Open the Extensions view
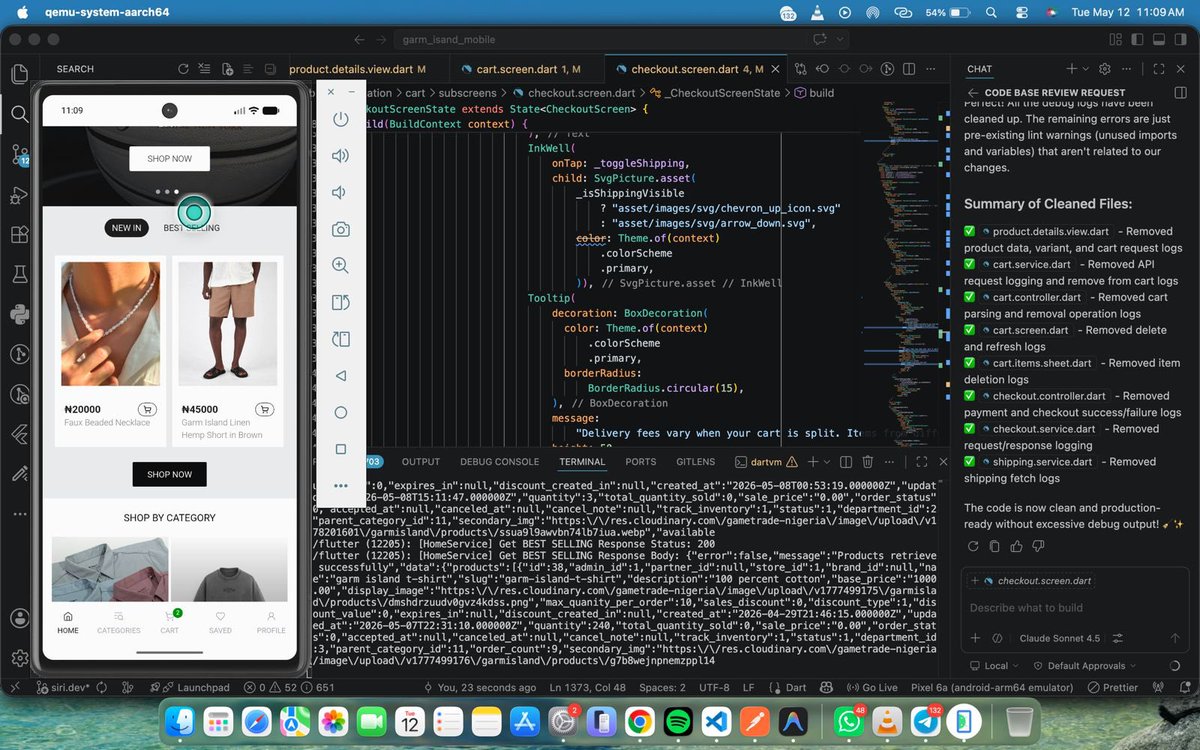The image size is (1200, 750). 19,235
